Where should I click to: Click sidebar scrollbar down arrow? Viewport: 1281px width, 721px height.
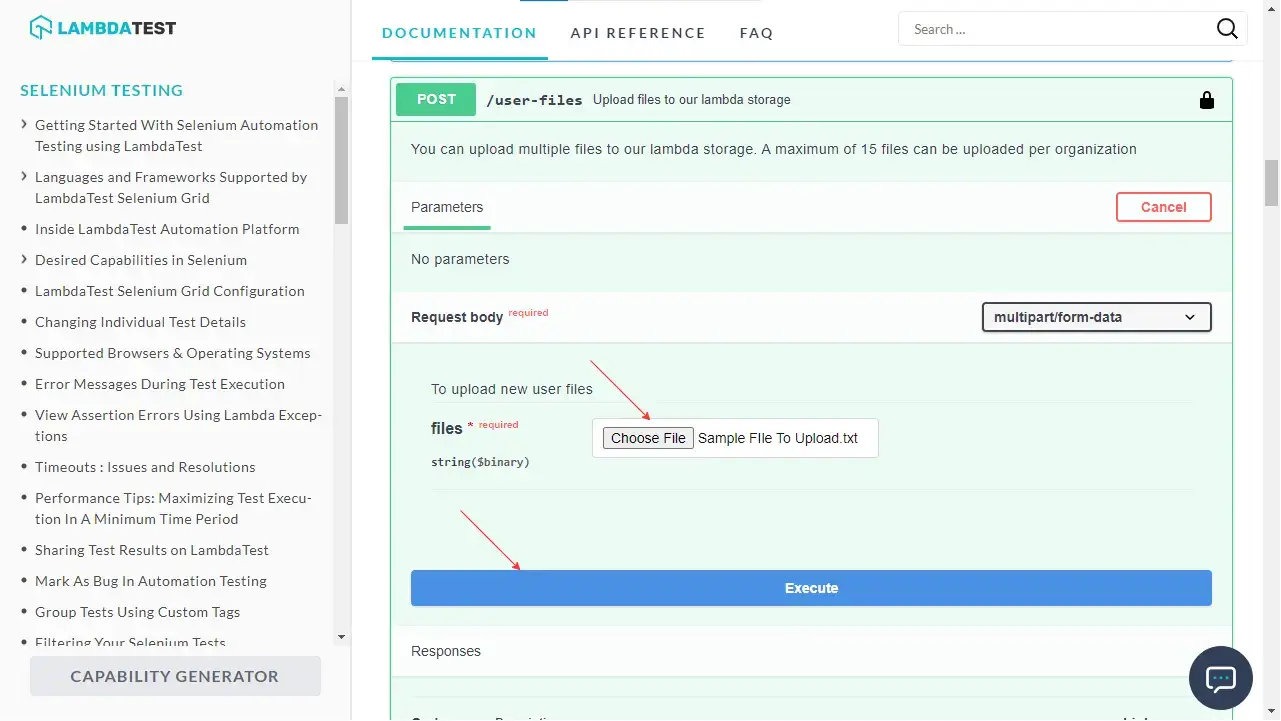[341, 636]
